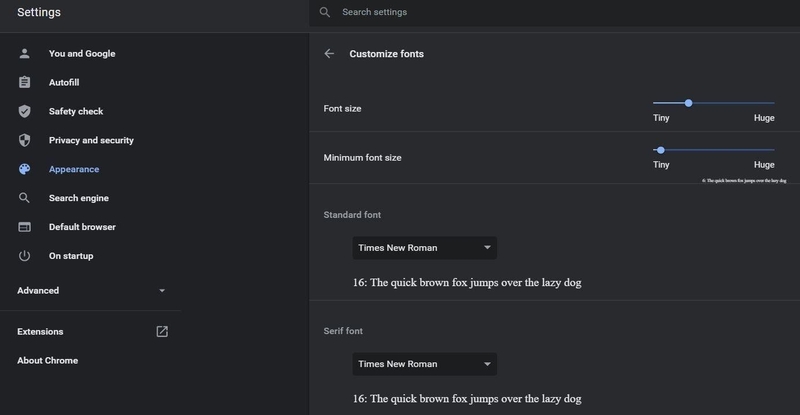Expand the Advanced section arrow
This screenshot has height=415, width=800.
point(162,290)
